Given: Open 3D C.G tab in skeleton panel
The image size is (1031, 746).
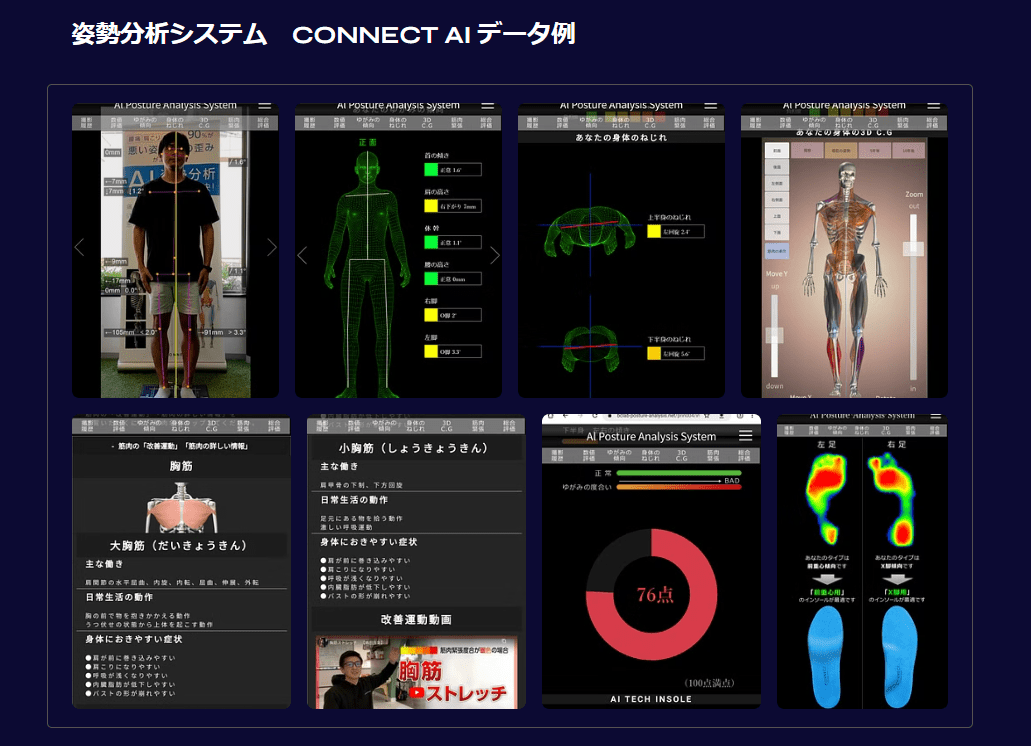Looking at the screenshot, I should pos(873,123).
